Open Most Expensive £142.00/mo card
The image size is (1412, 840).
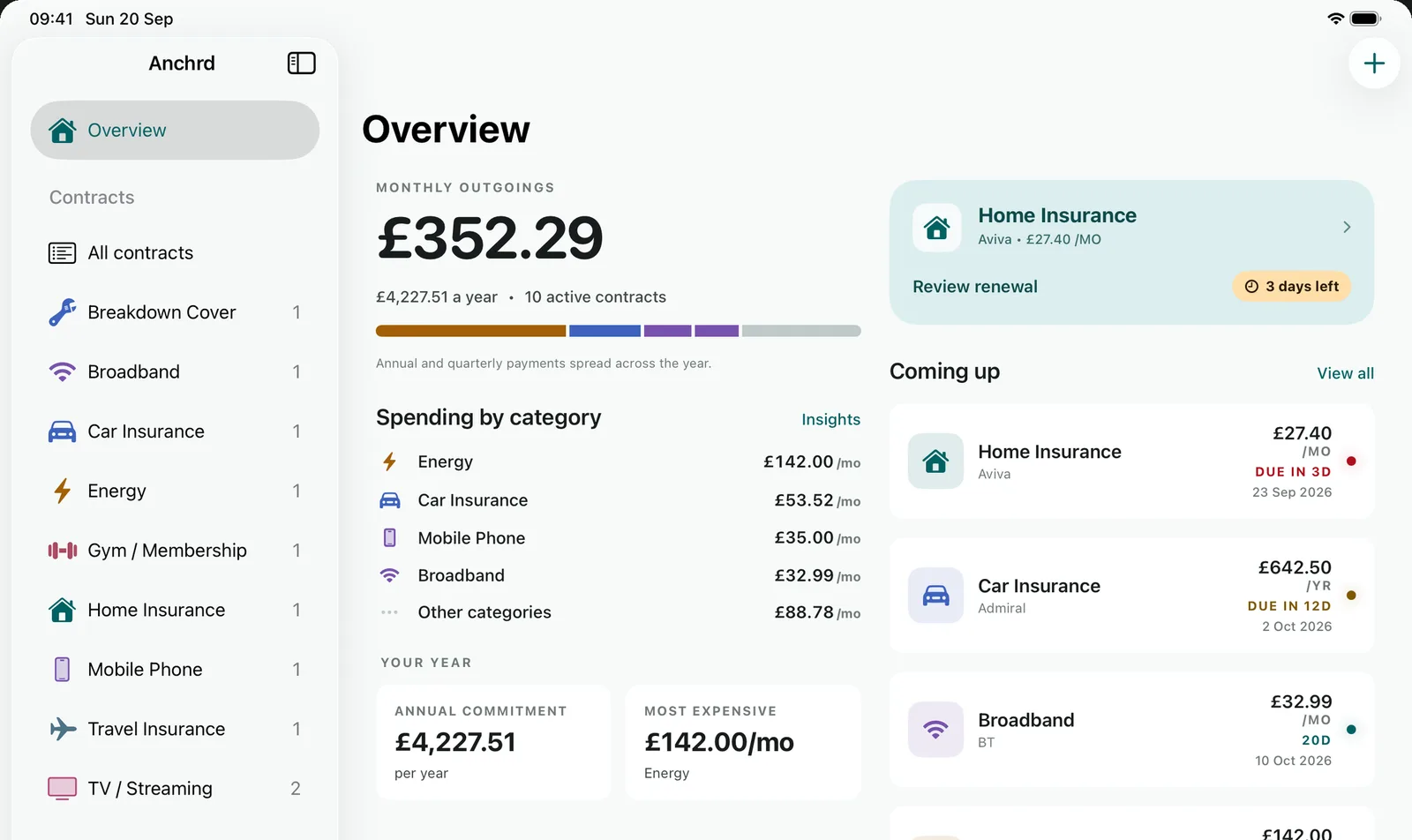pos(743,743)
